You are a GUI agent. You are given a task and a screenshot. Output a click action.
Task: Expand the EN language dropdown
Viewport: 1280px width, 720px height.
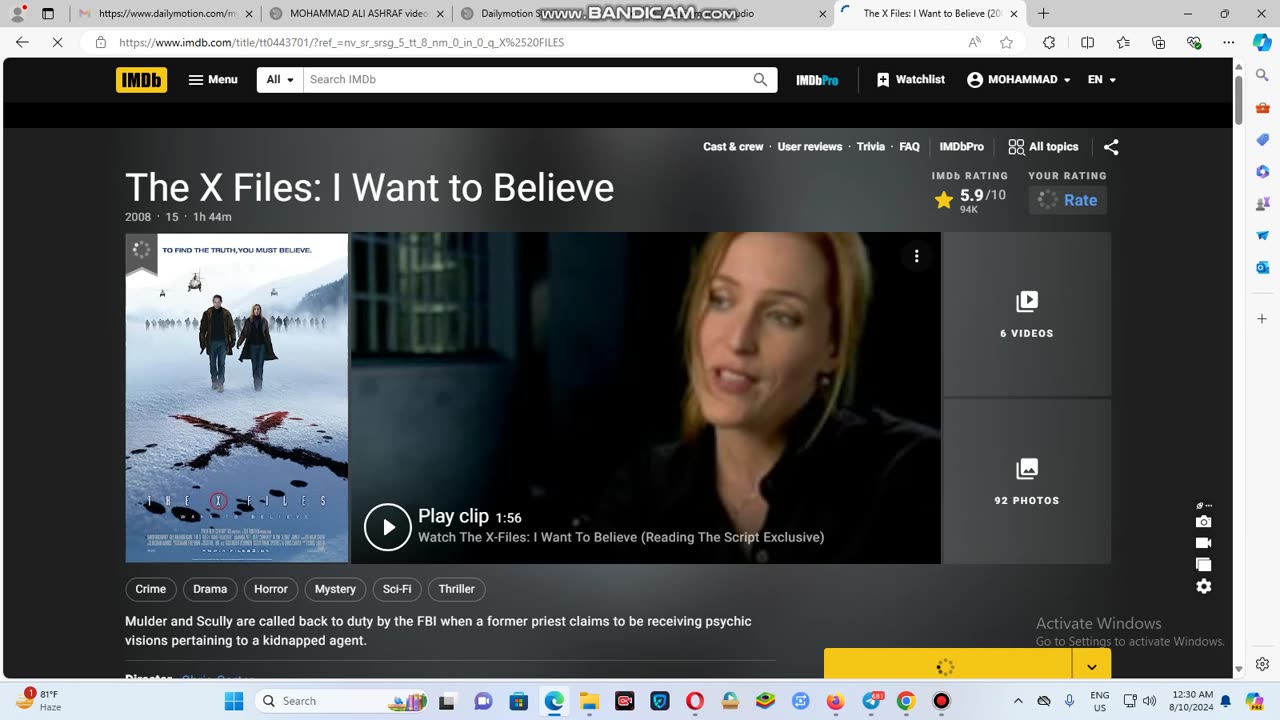pyautogui.click(x=1101, y=80)
